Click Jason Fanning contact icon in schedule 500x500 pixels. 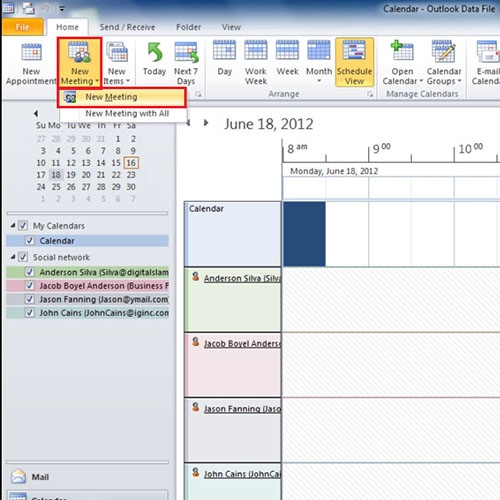coord(196,407)
